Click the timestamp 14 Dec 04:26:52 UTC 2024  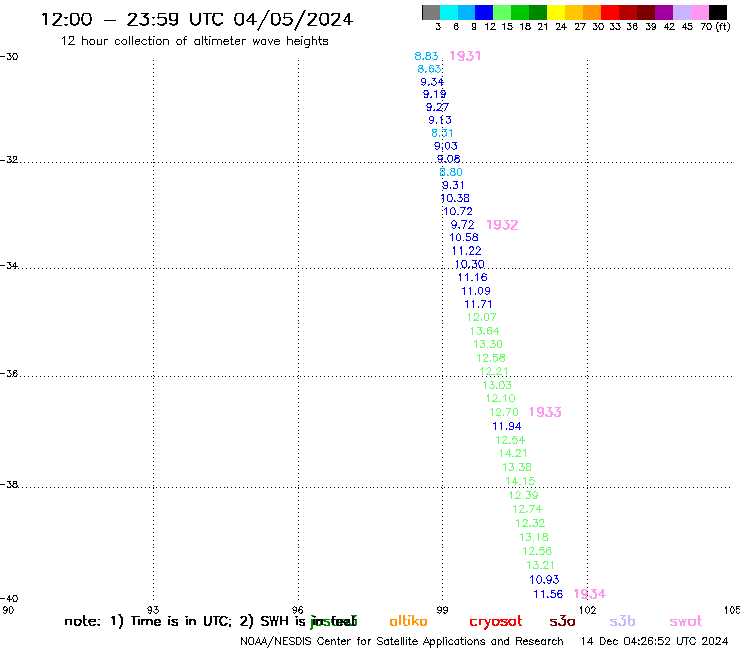(x=655, y=642)
